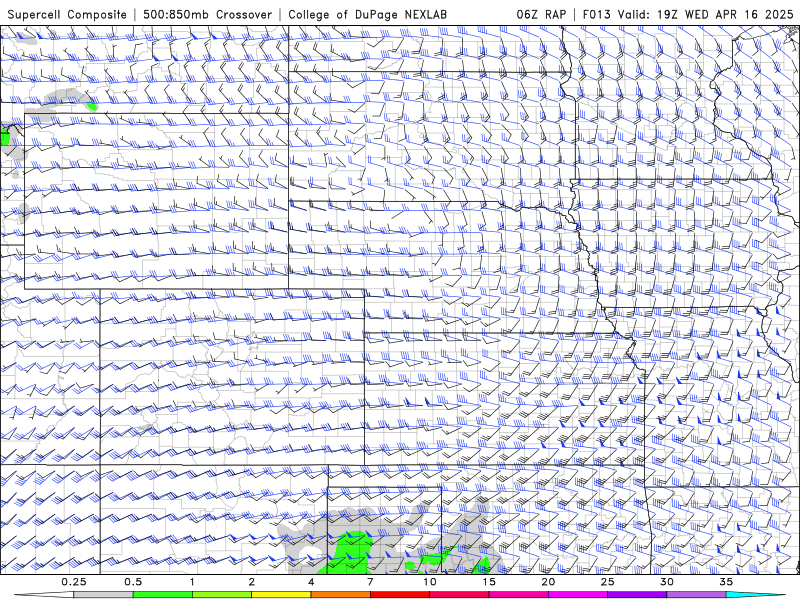Click the legend value 25
Viewport: 800px width, 600px height.
608,582
